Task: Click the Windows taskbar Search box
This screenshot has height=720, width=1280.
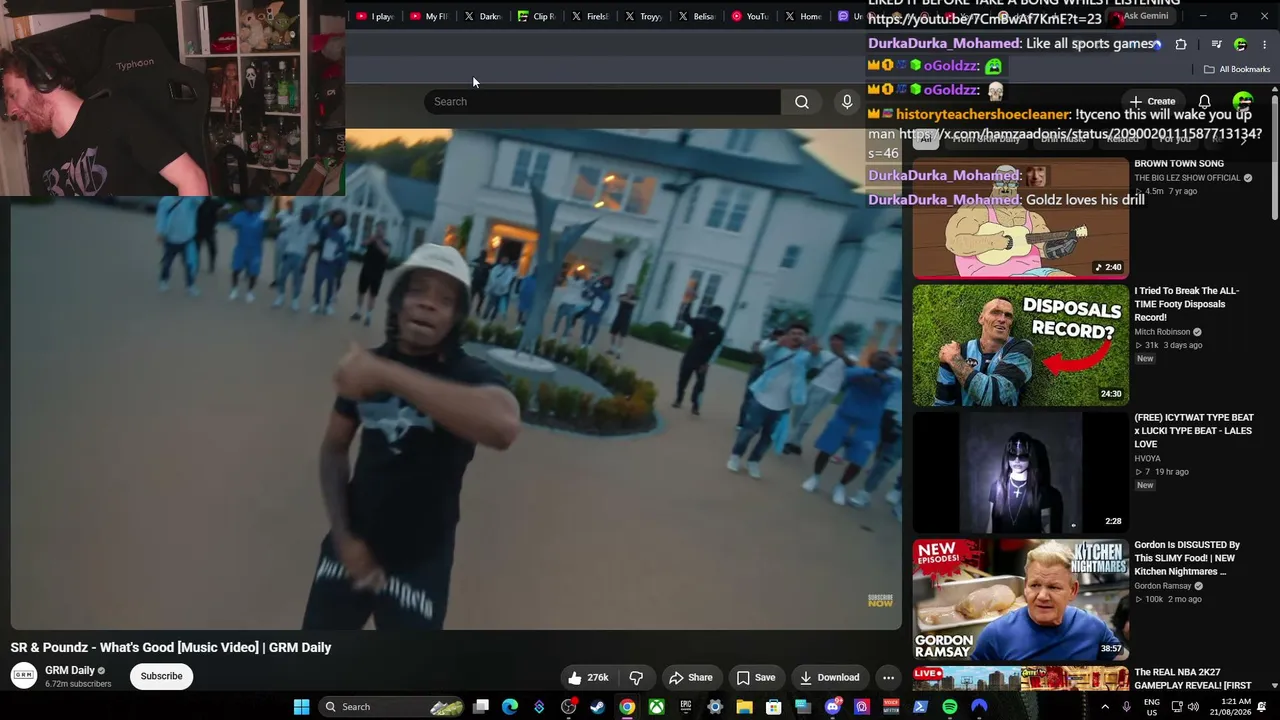Action: pyautogui.click(x=391, y=707)
